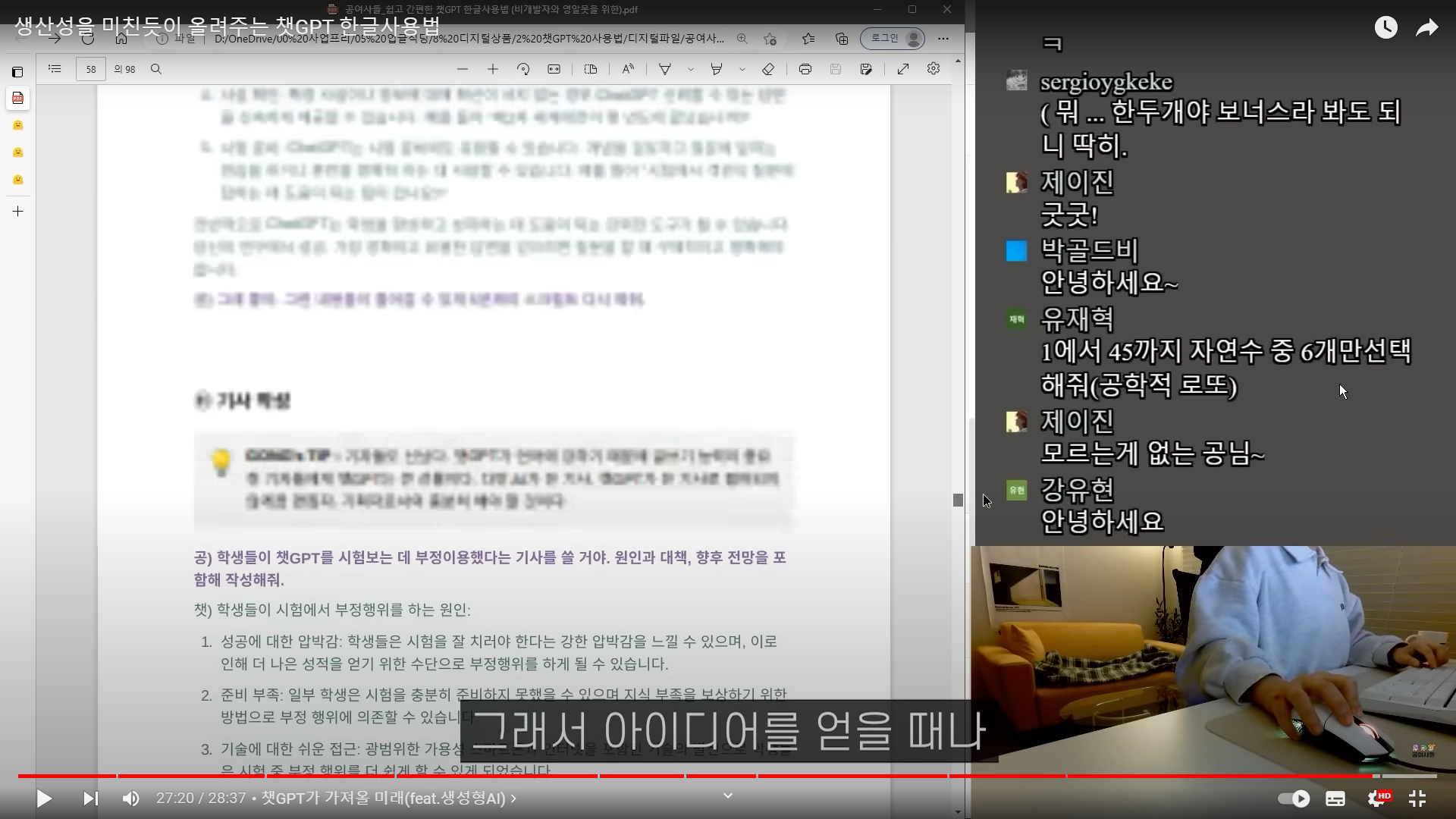The width and height of the screenshot is (1456, 819).
Task: Add this page to favorites
Action: (x=770, y=38)
